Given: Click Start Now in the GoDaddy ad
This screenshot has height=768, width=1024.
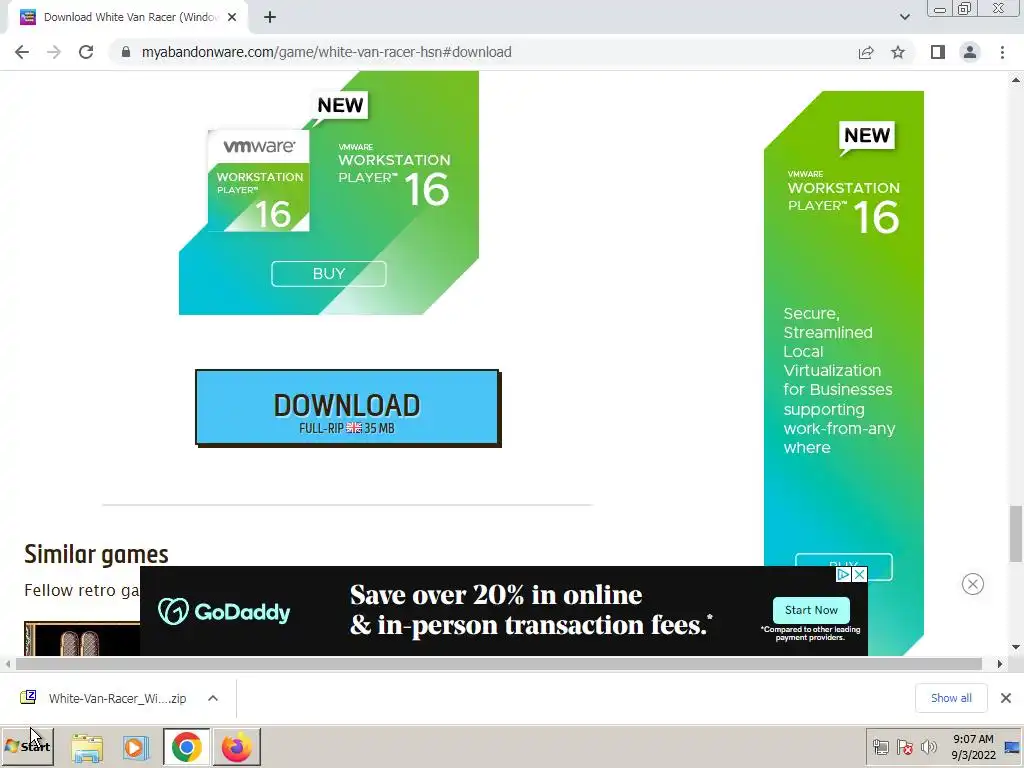Looking at the screenshot, I should point(811,610).
